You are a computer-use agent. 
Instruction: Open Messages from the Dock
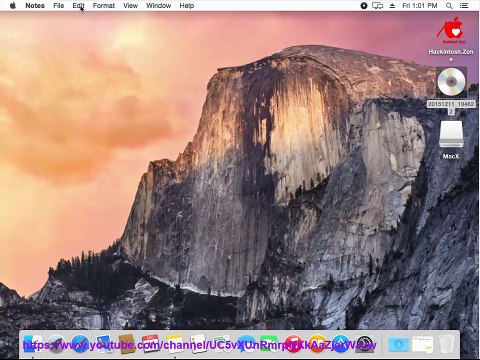pos(246,344)
